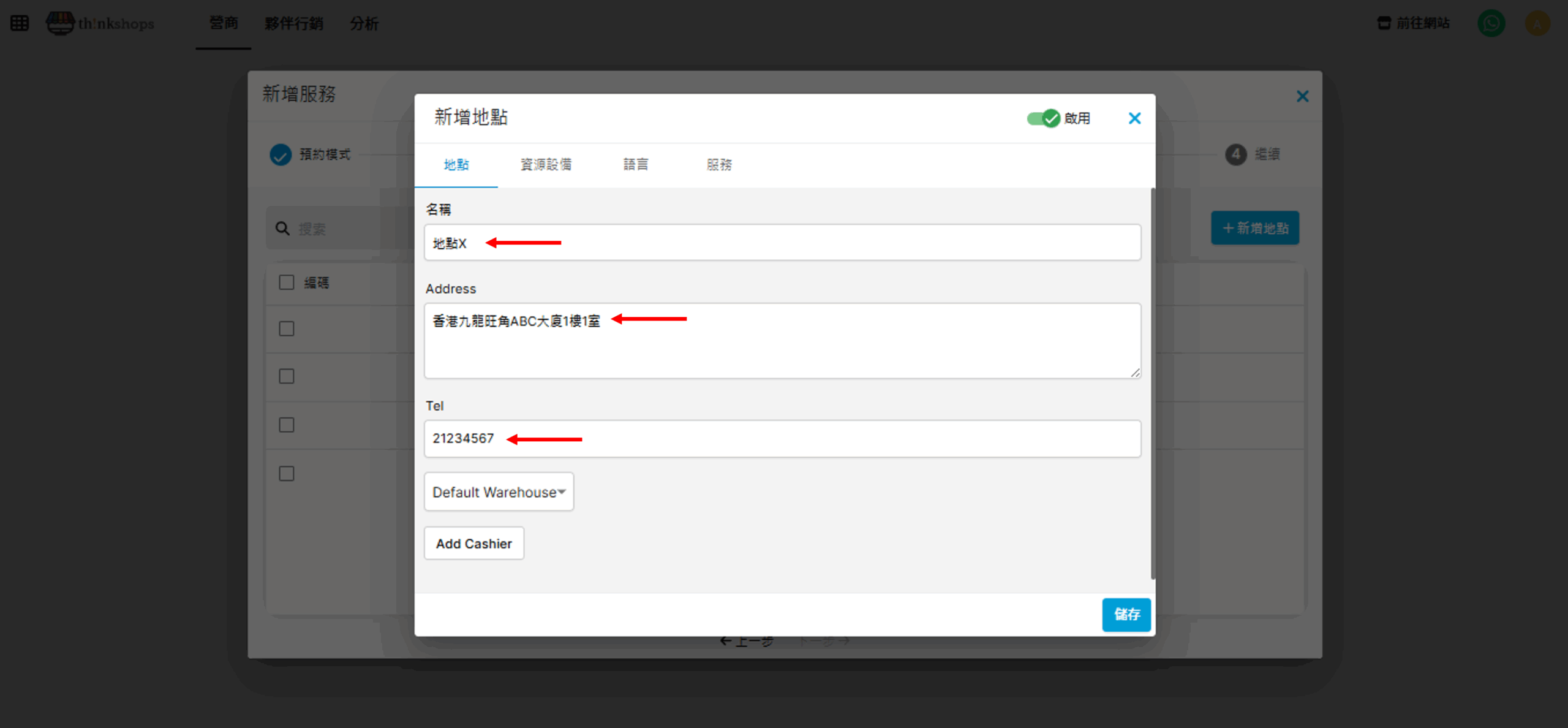Expand the Default Warehouse dropdown
The width and height of the screenshot is (1568, 728).
[x=499, y=492]
